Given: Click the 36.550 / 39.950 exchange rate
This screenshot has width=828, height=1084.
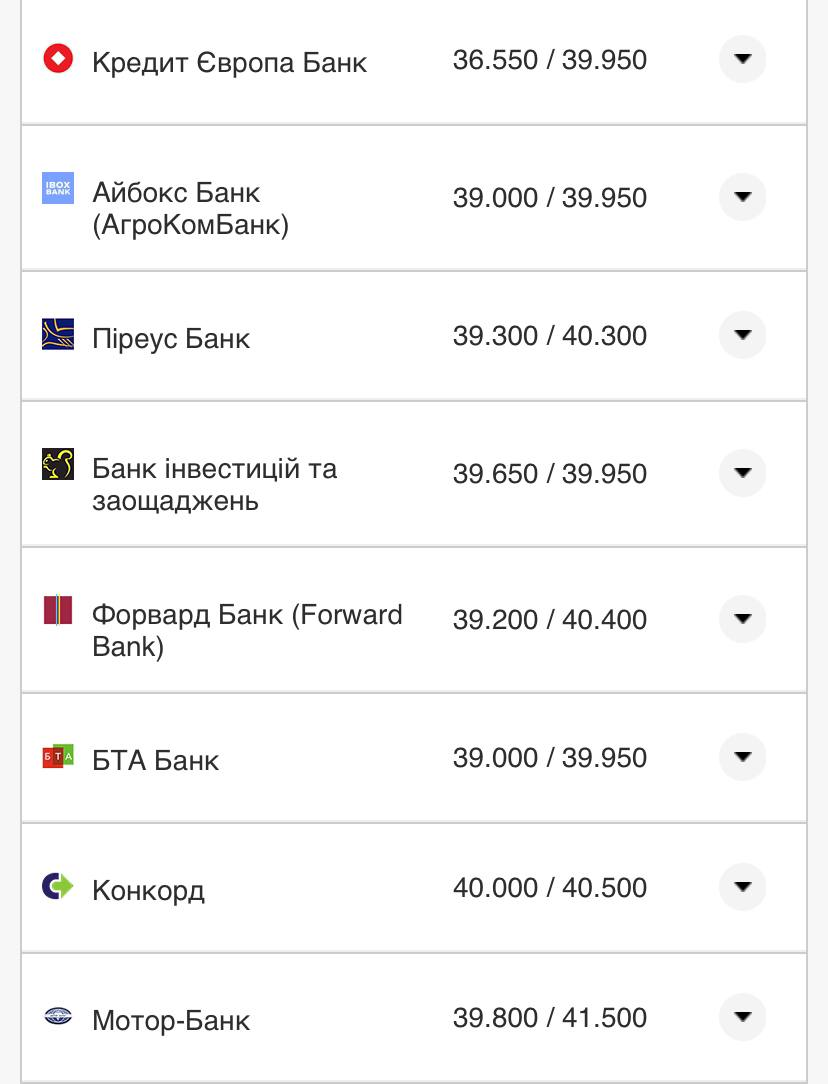Looking at the screenshot, I should coord(552,60).
